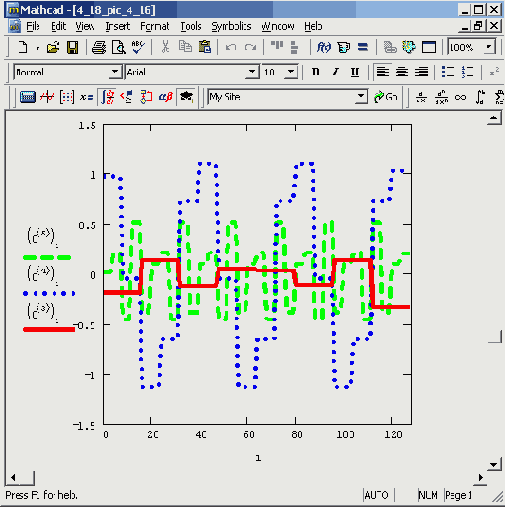Paste from clipboard icon

coord(205,47)
